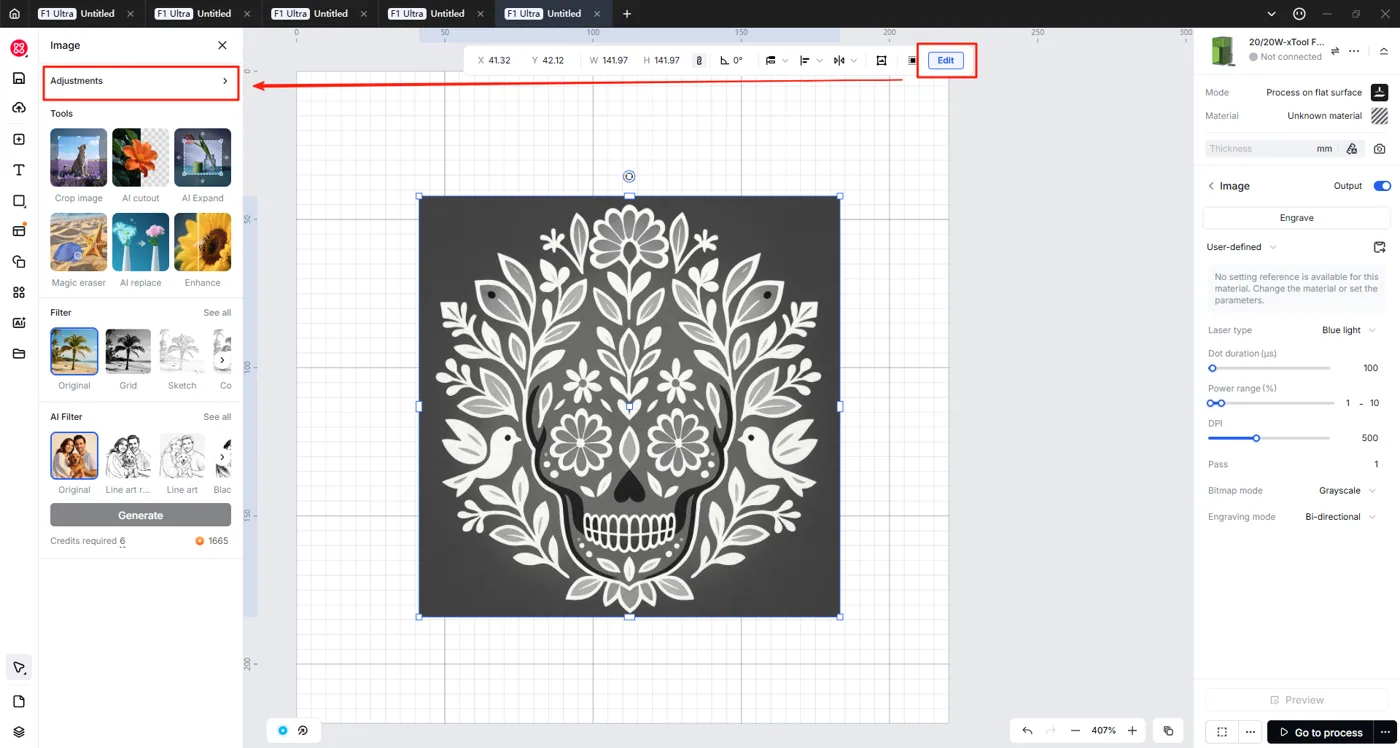Open the layers stack icon
The image size is (1400, 748).
tap(19, 732)
